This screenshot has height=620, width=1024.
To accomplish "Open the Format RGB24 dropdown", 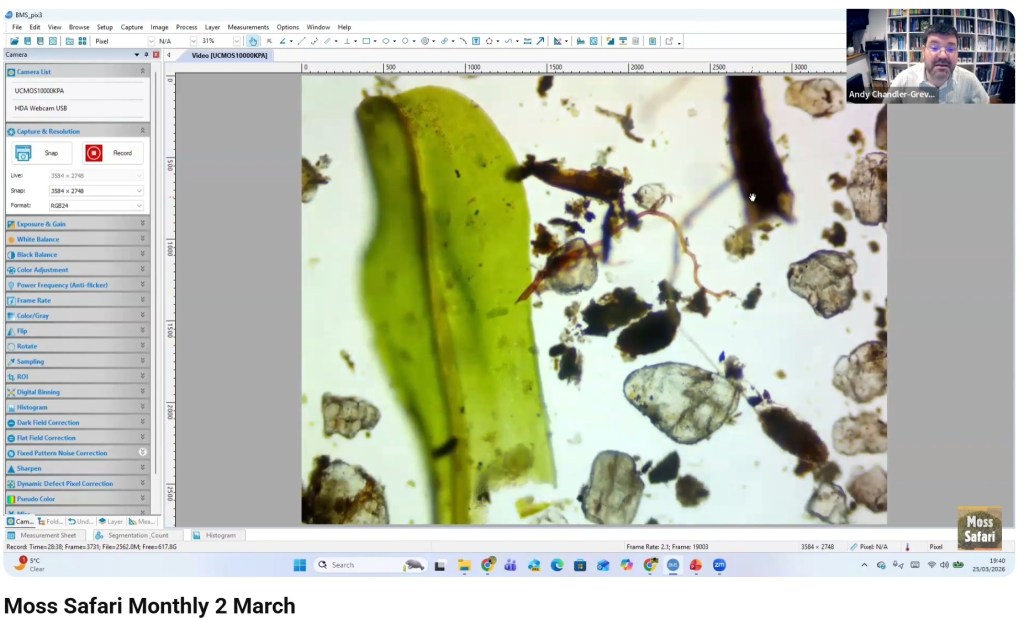I will [x=96, y=205].
